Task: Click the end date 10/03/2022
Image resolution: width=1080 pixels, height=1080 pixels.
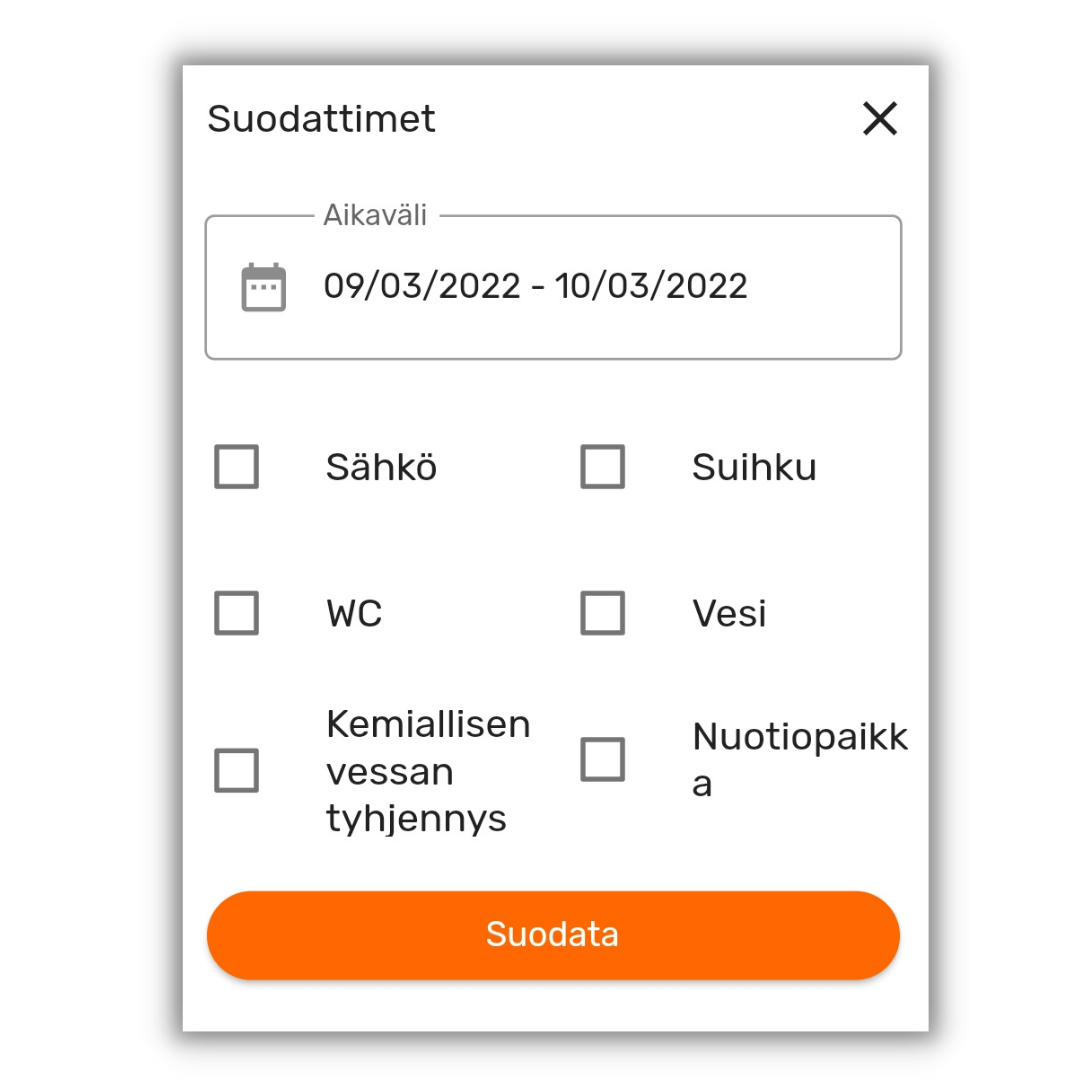Action: [x=651, y=287]
